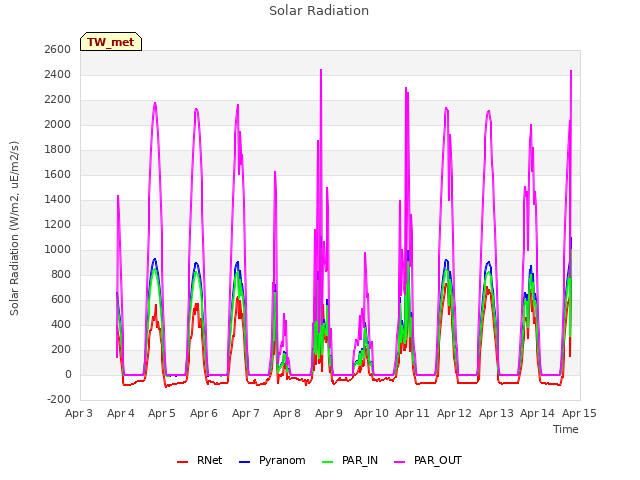640x480 pixels.
Task: Click the Apr 8 x-axis tick label
Action: point(287,413)
